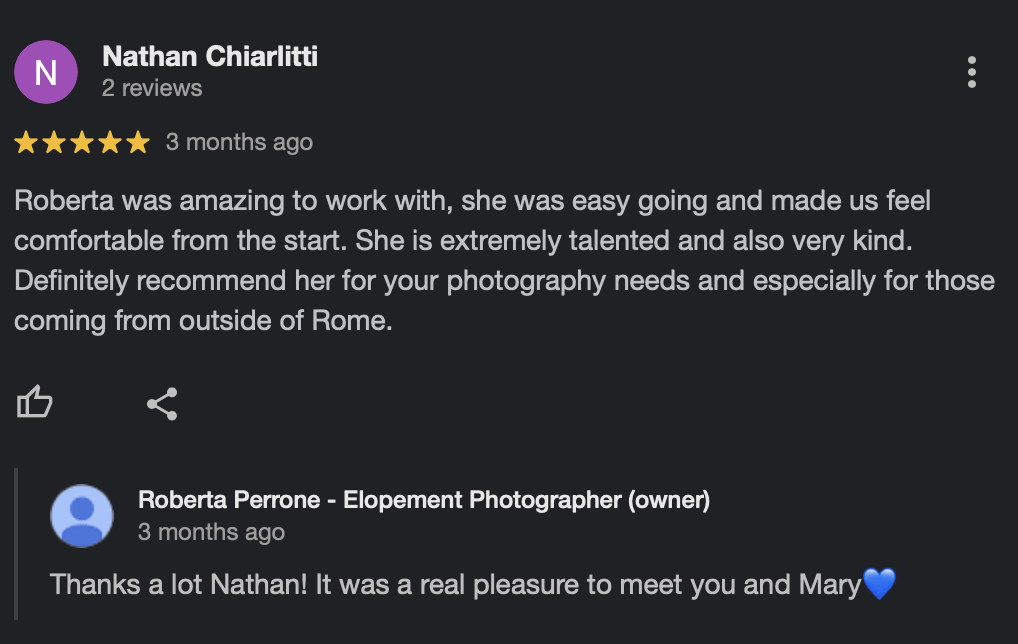The width and height of the screenshot is (1018, 644).
Task: Open the three-dot more options menu
Action: tap(971, 72)
